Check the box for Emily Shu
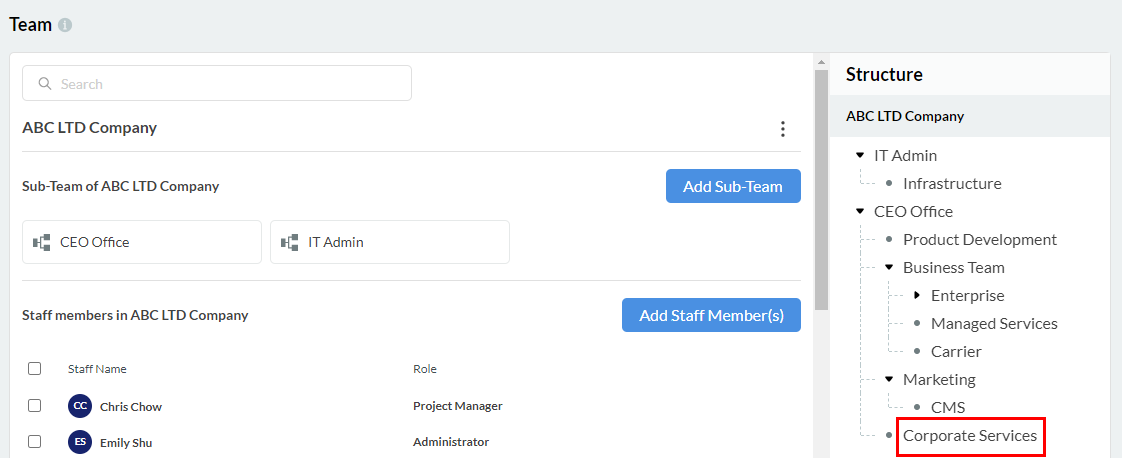The height and width of the screenshot is (458, 1122). point(35,441)
